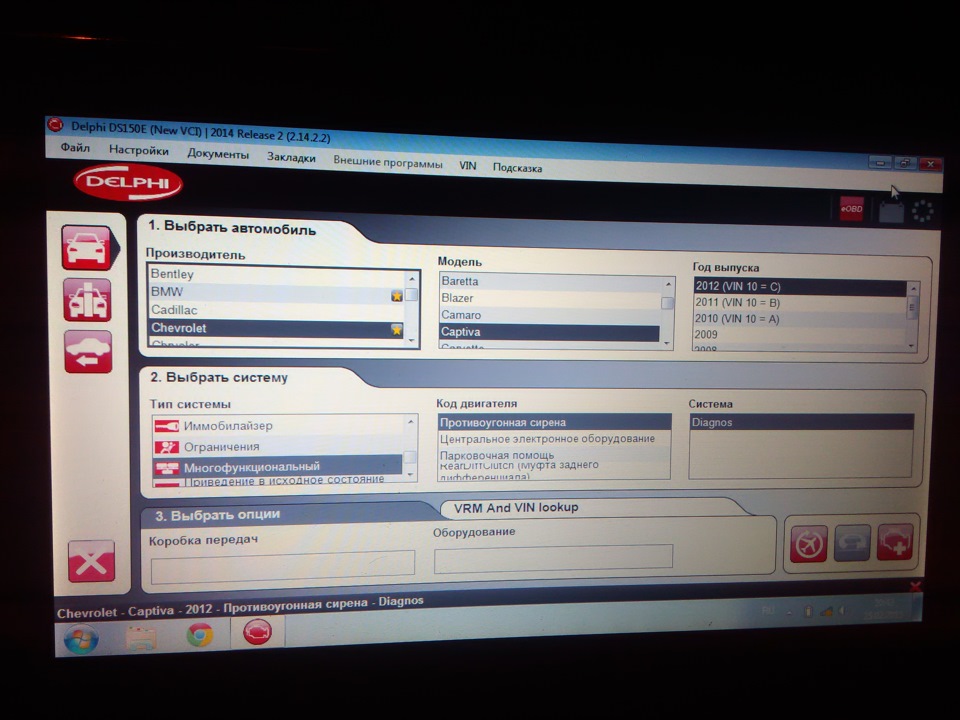960x720 pixels.
Task: Select Противоугонная сирена entry
Action: click(x=555, y=422)
